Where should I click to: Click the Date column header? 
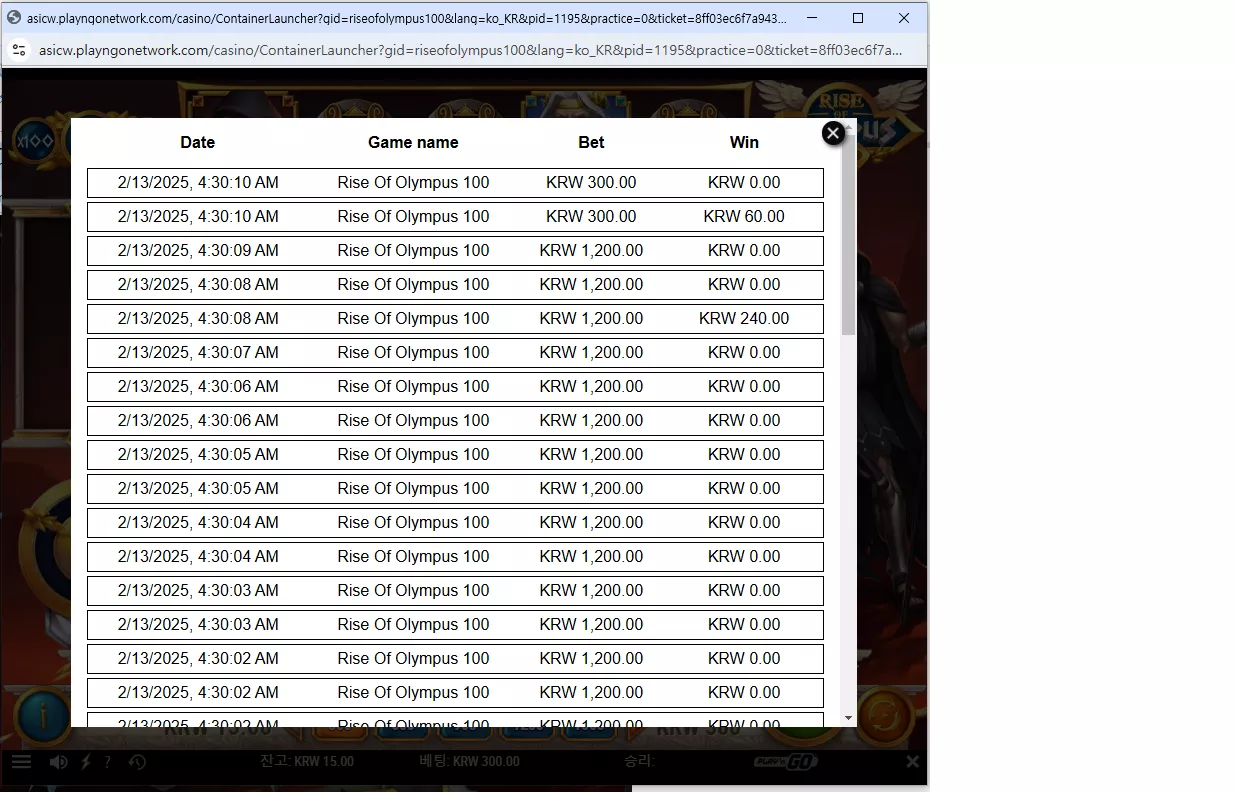point(198,142)
